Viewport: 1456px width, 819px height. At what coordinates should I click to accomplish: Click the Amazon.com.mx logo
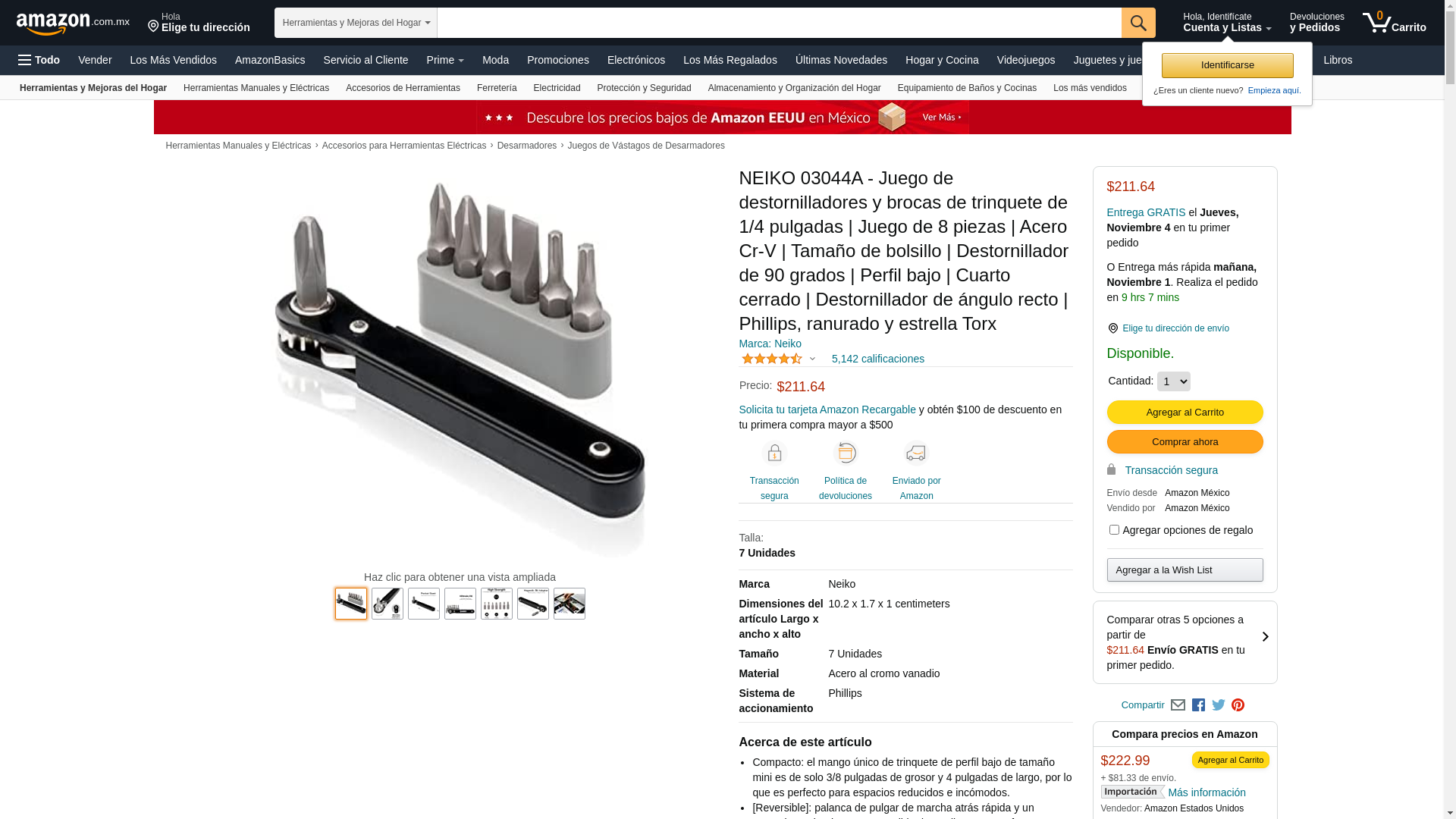[x=73, y=23]
